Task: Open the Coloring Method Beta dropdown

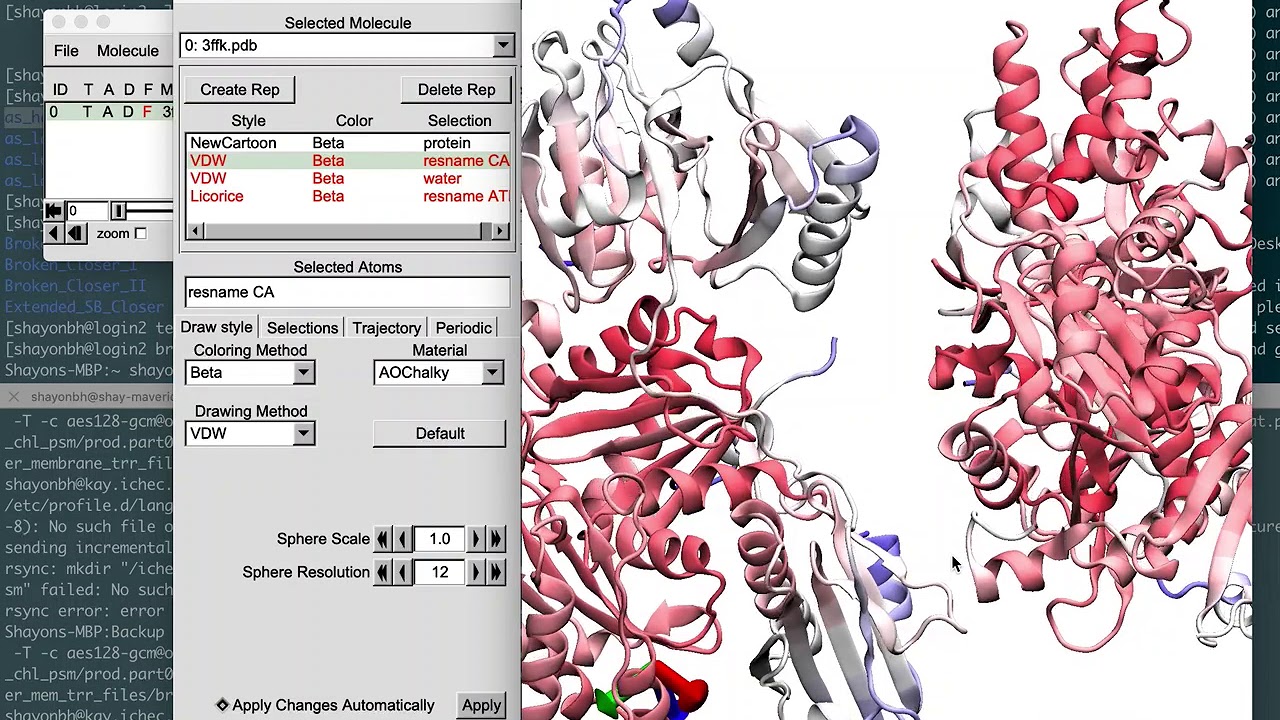Action: 250,373
